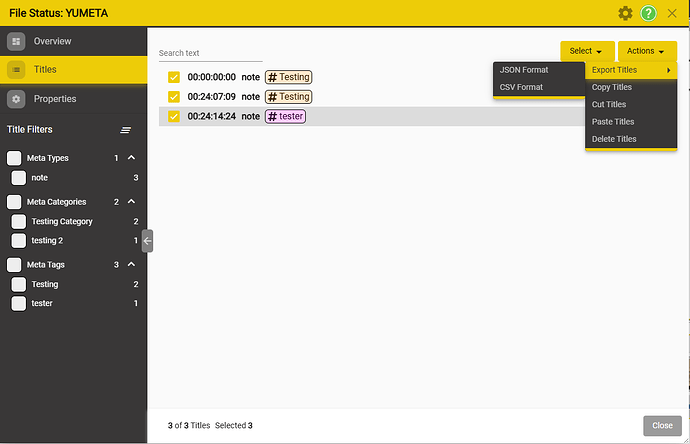This screenshot has height=444, width=690.
Task: Click the Search text input field
Action: (x=210, y=53)
